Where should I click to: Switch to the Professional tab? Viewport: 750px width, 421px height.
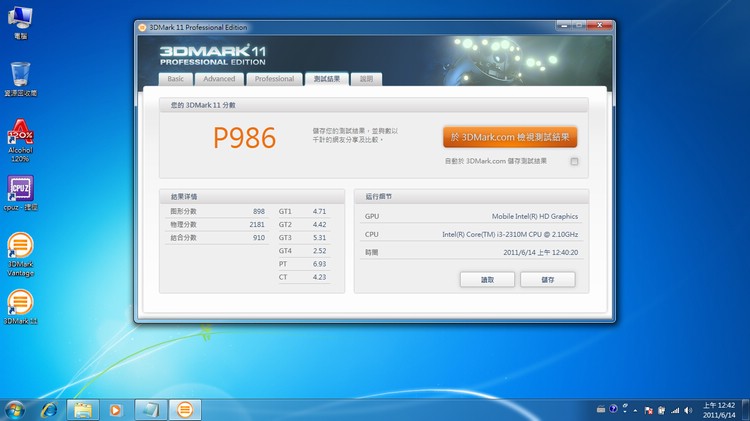point(274,79)
